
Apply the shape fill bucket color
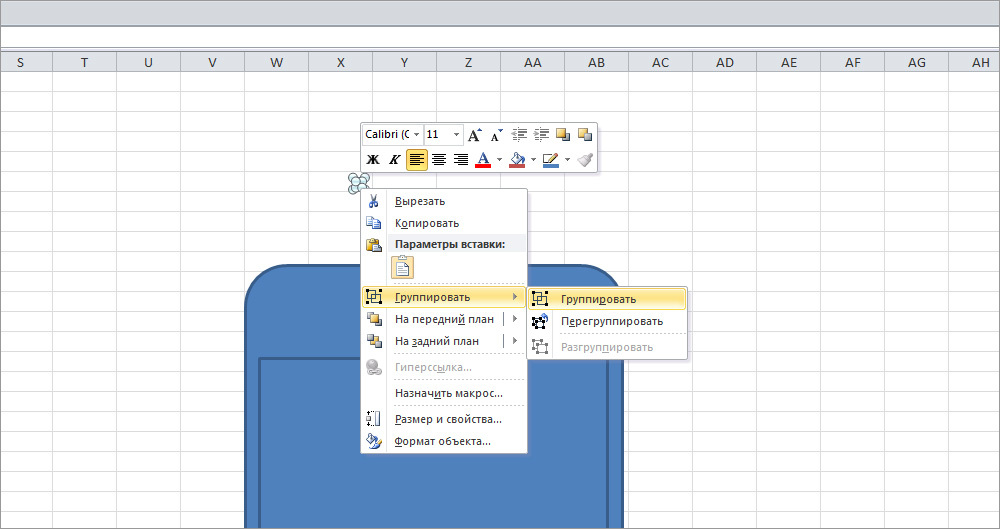pyautogui.click(x=517, y=160)
